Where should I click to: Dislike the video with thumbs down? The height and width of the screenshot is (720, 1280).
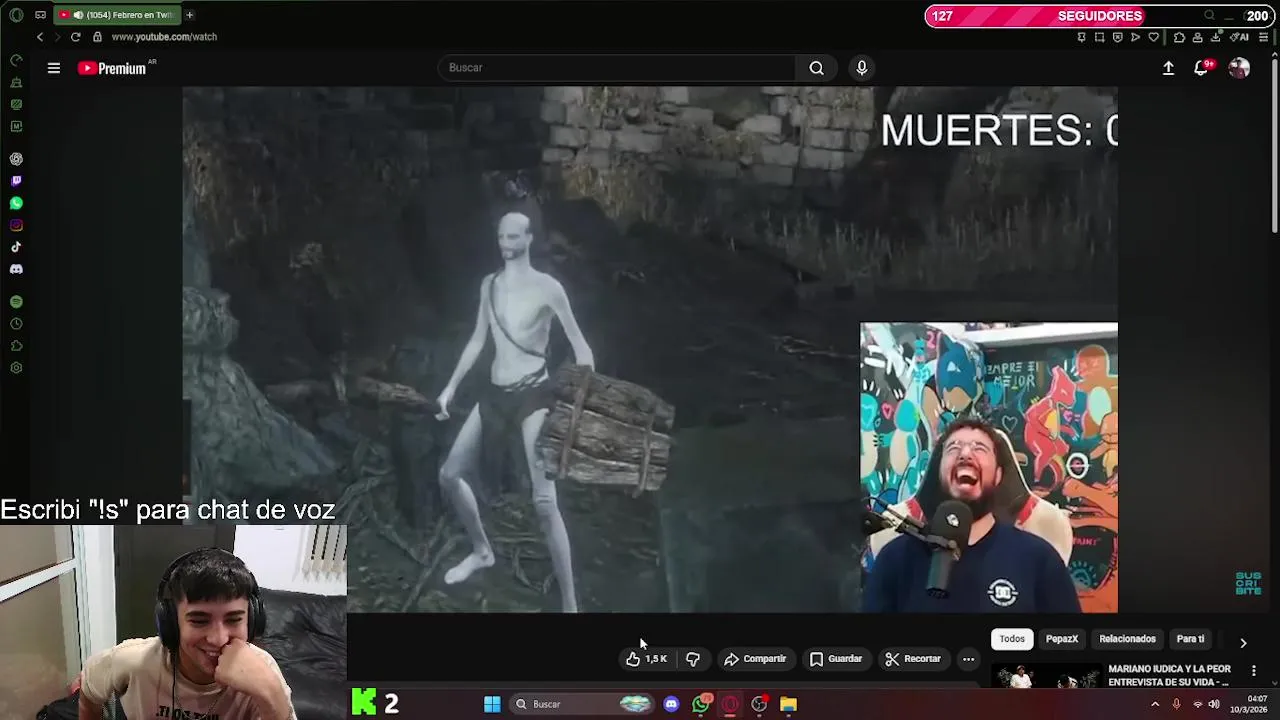click(x=693, y=659)
